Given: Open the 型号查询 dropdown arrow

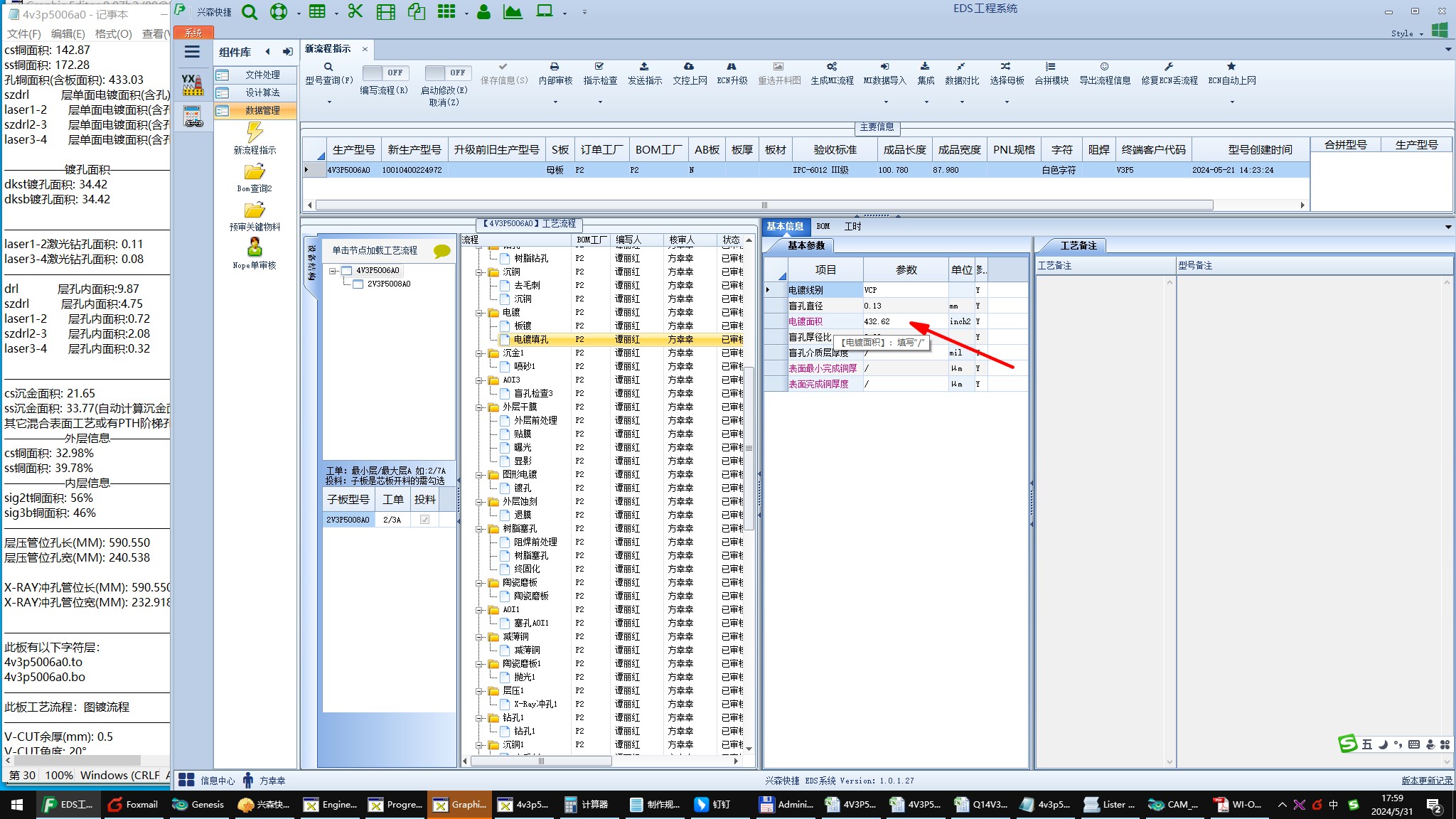Looking at the screenshot, I should (329, 102).
